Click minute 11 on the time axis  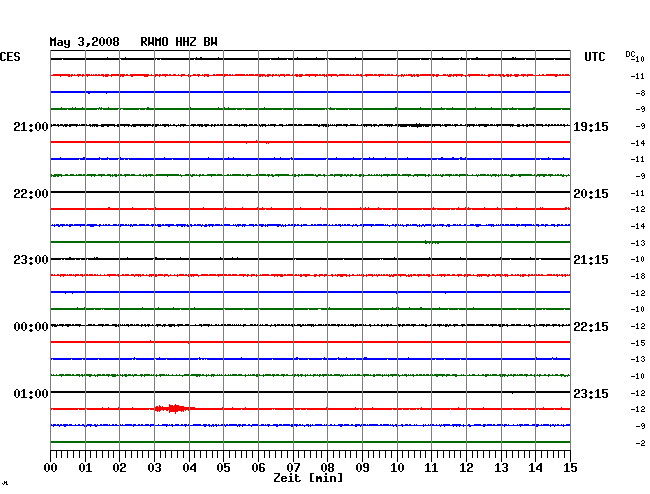pyautogui.click(x=431, y=468)
